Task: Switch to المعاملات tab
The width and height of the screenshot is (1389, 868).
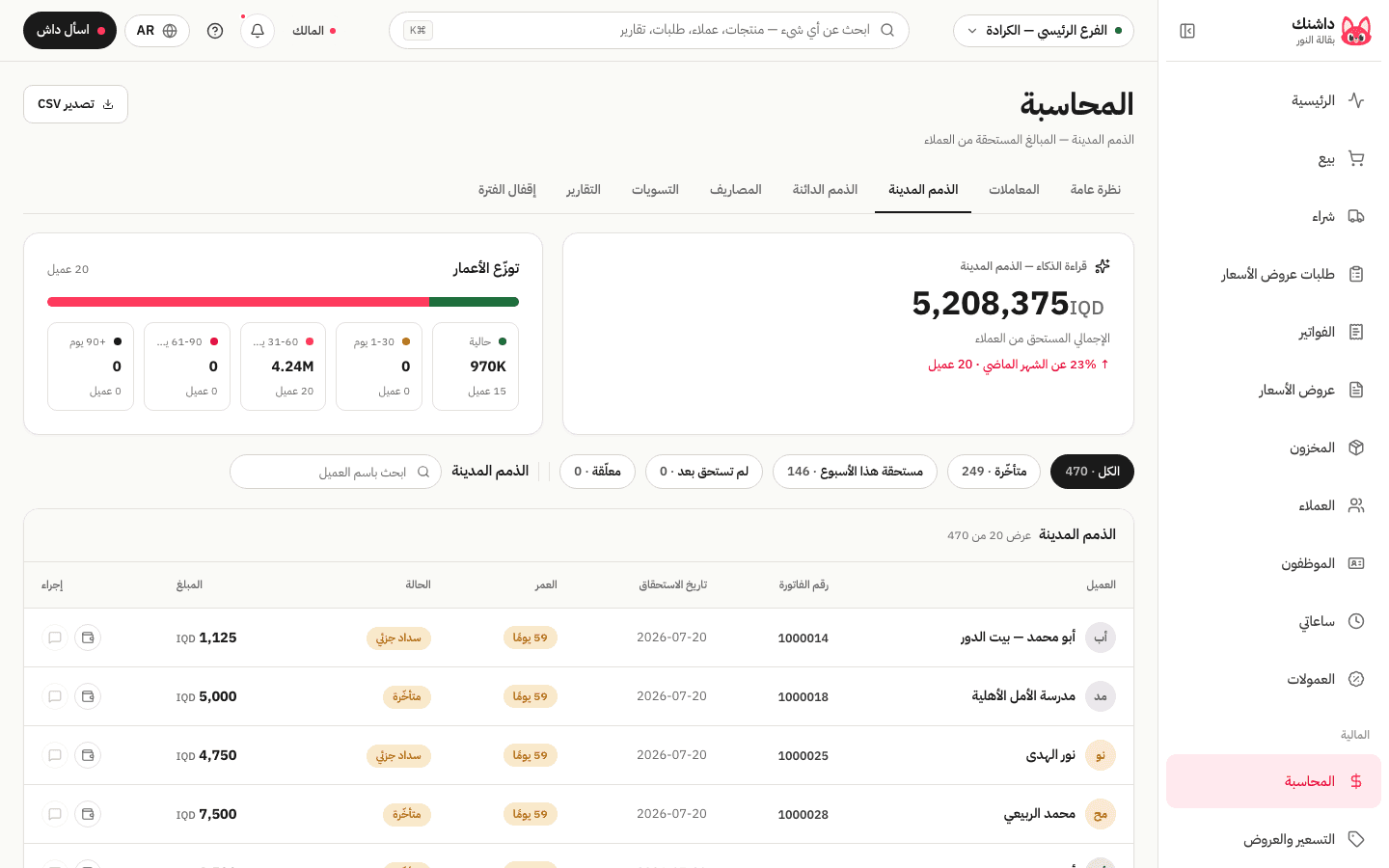Action: (1014, 190)
